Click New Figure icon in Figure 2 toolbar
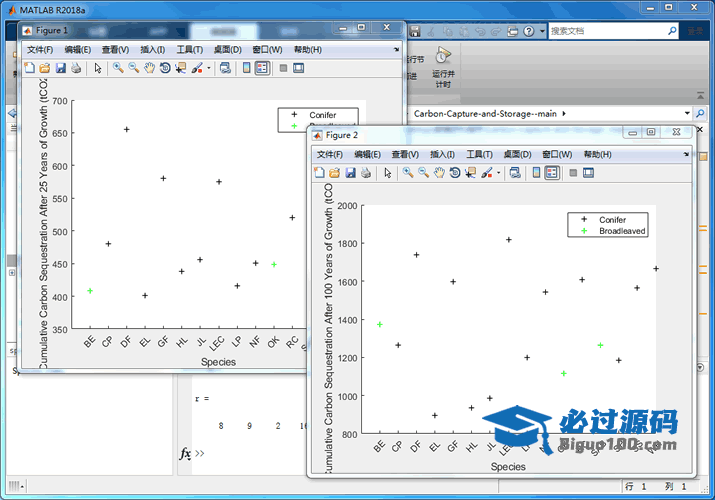This screenshot has height=500, width=715. coord(319,173)
